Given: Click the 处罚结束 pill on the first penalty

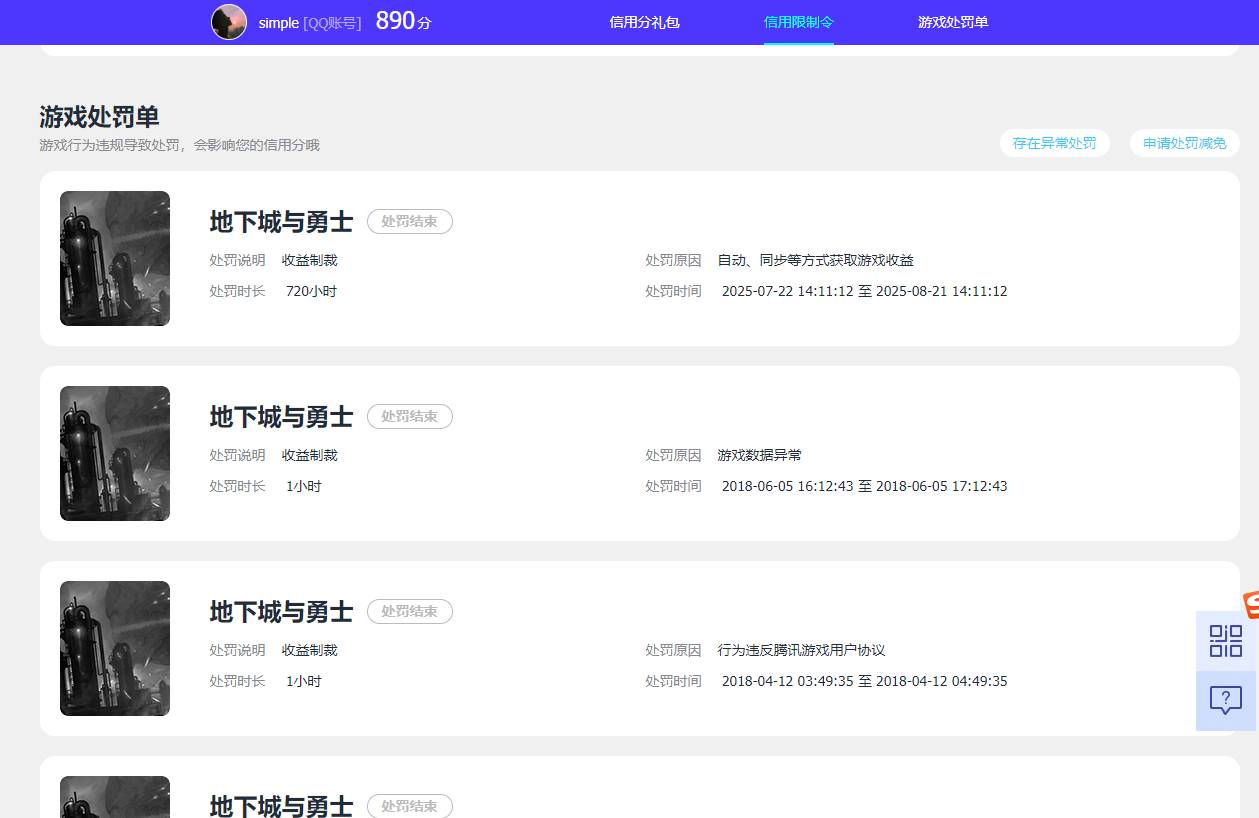Looking at the screenshot, I should tap(410, 221).
